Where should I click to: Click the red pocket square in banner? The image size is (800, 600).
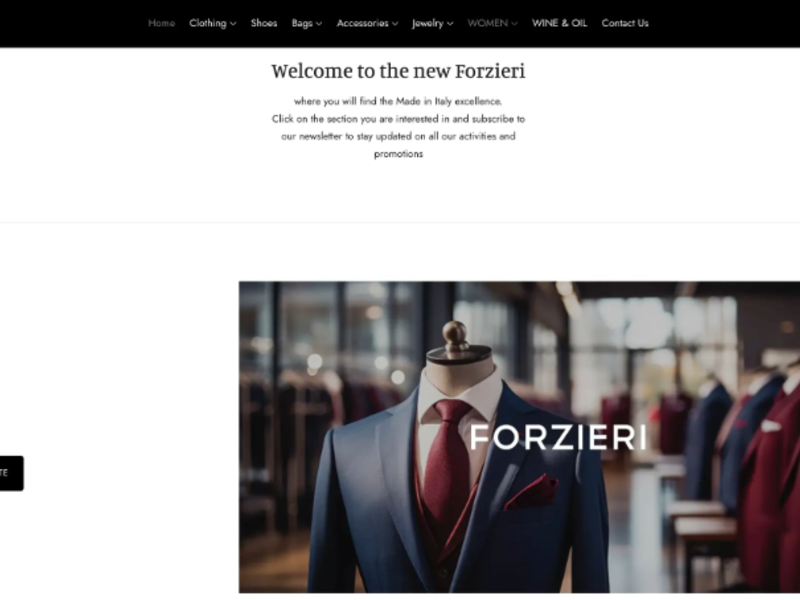tap(532, 492)
